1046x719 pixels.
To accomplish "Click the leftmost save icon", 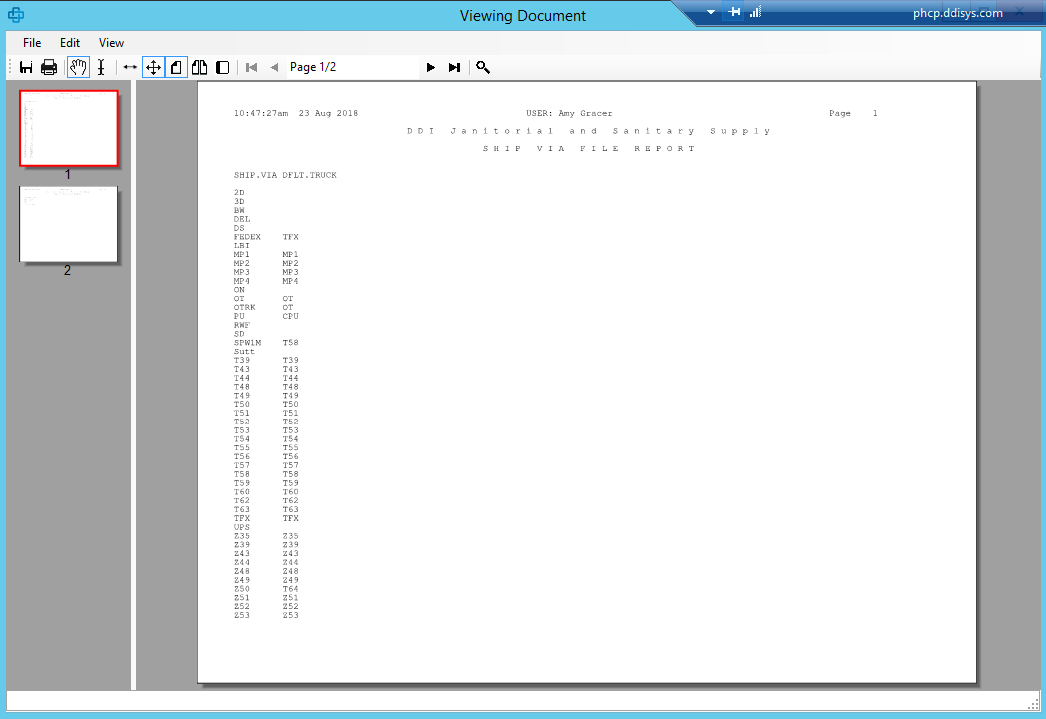I will tap(25, 67).
